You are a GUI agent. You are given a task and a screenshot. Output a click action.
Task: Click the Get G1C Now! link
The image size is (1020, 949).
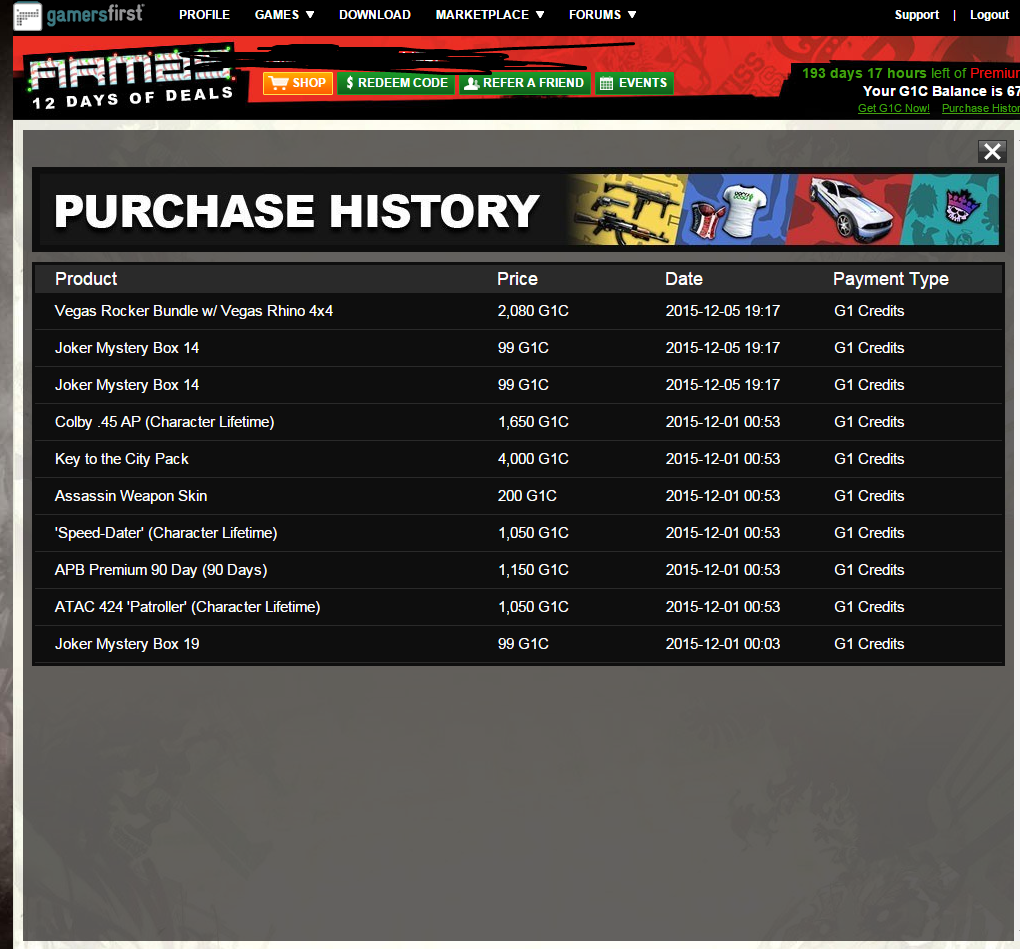click(x=894, y=109)
